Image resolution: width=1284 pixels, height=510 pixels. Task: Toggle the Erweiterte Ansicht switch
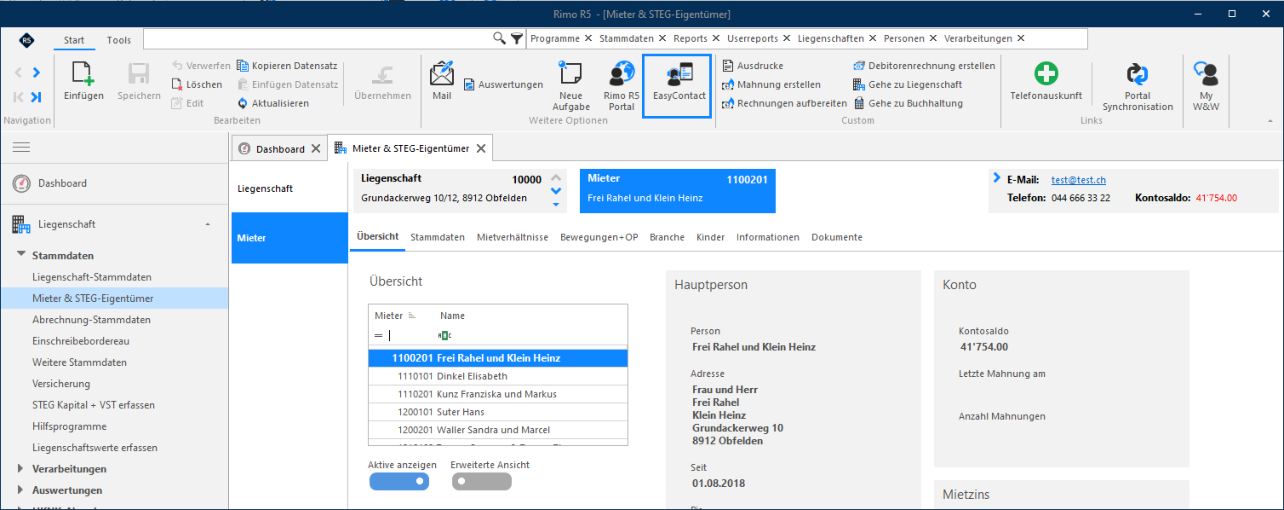point(481,481)
